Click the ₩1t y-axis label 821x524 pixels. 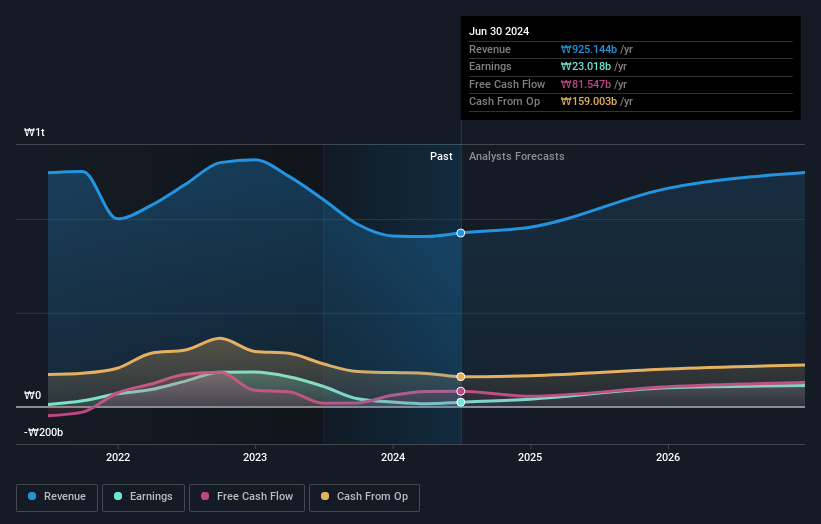[34, 132]
